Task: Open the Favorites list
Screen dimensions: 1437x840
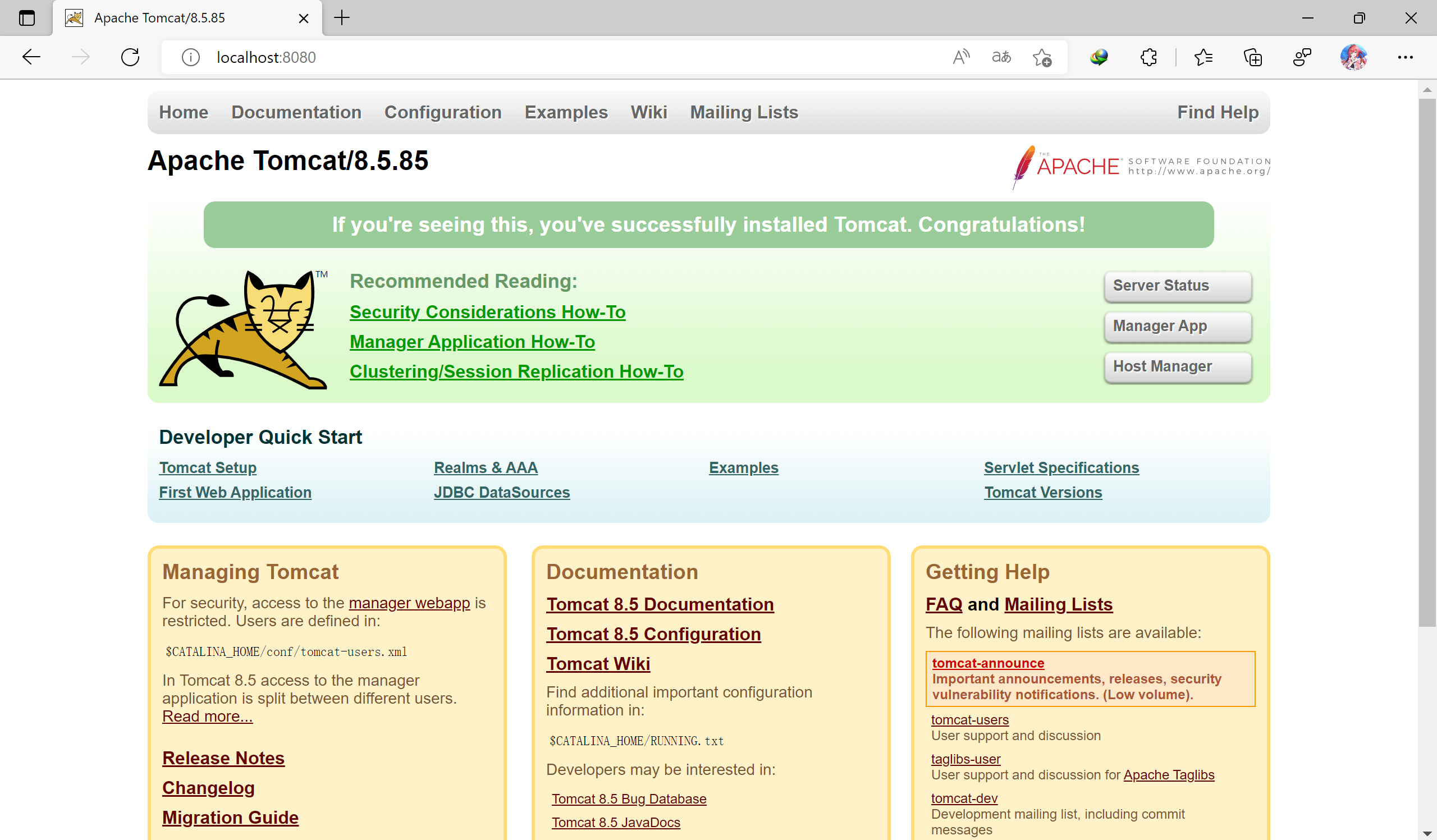Action: click(1203, 57)
